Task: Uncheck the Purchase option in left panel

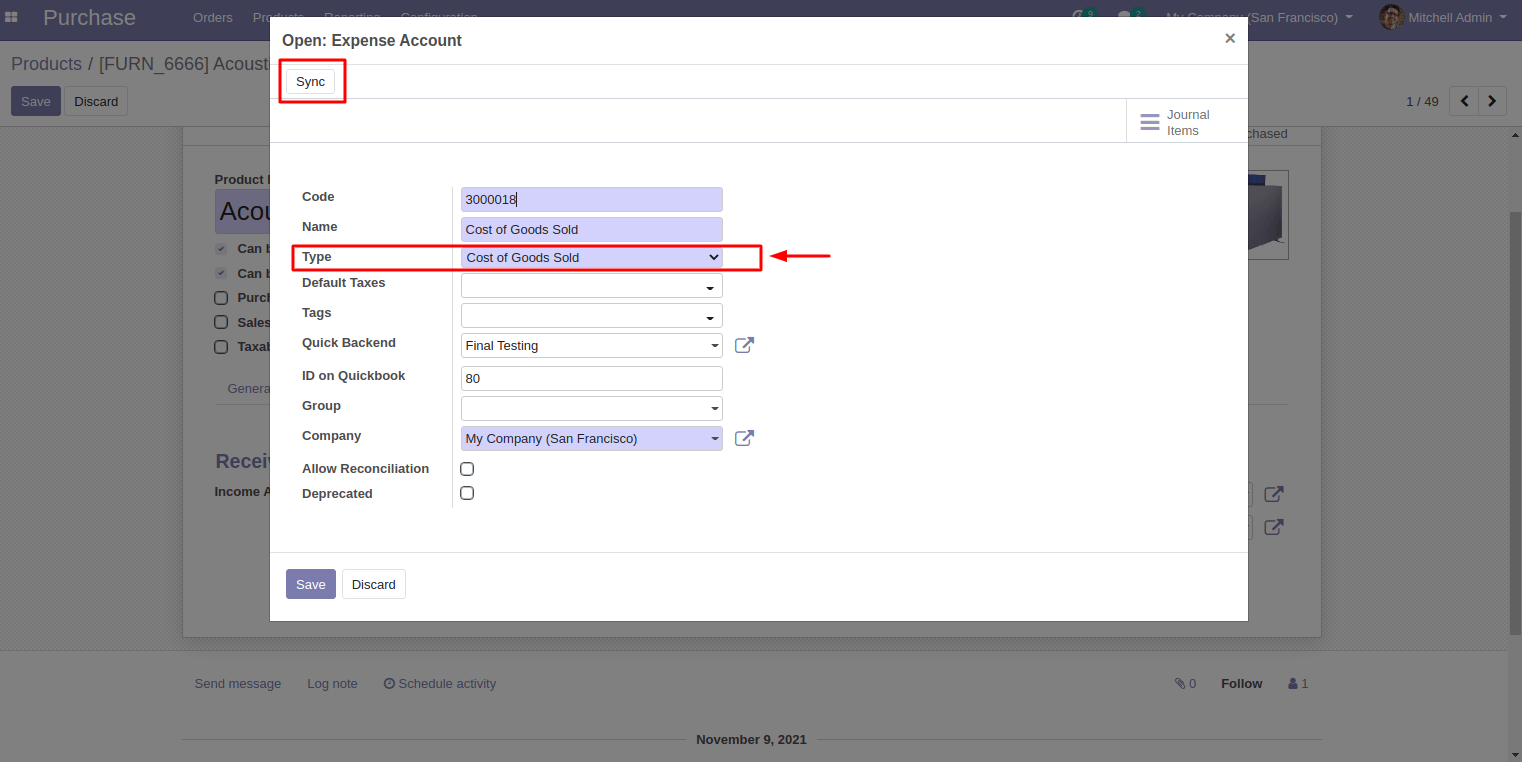Action: [x=221, y=297]
